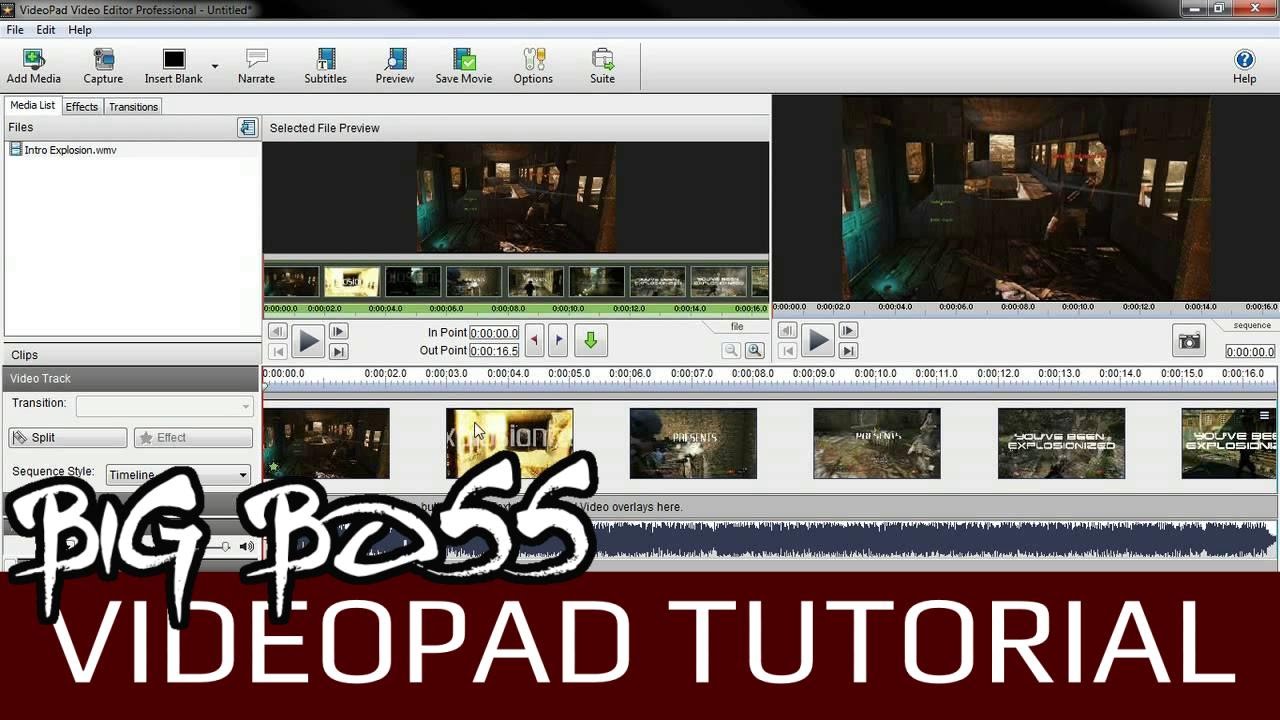This screenshot has height=720, width=1280.
Task: Switch to the Media List tab
Action: (x=32, y=106)
